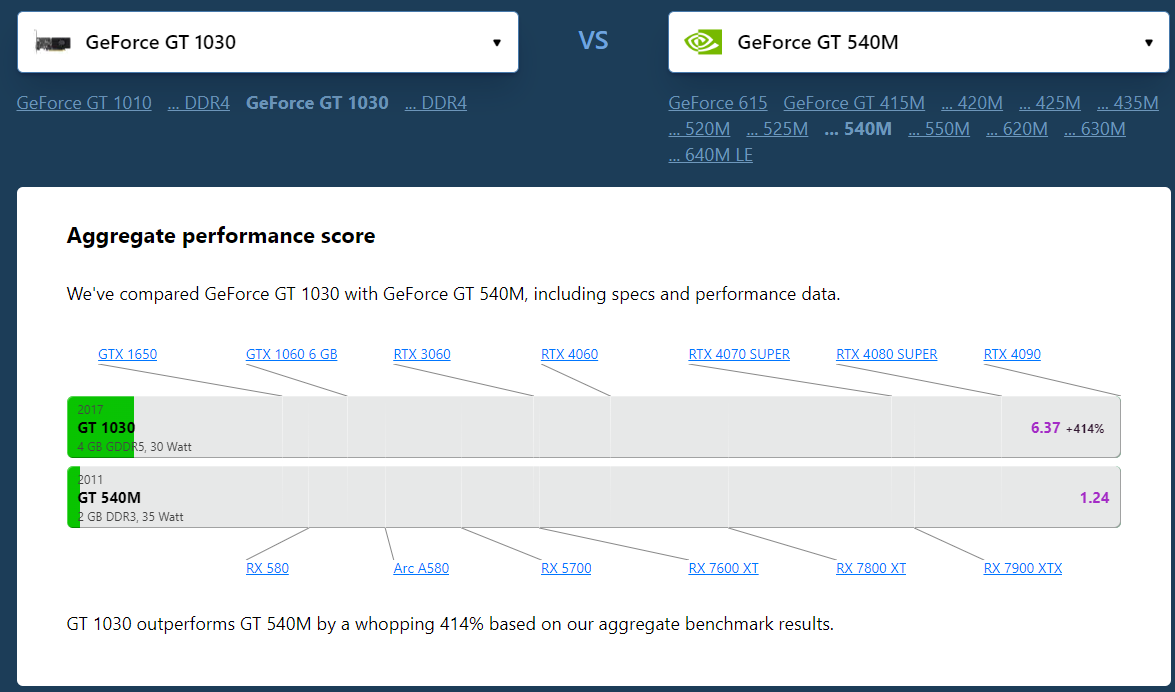This screenshot has width=1175, height=692.
Task: Follow the GTX 1650 benchmark marker link
Action: (x=127, y=354)
